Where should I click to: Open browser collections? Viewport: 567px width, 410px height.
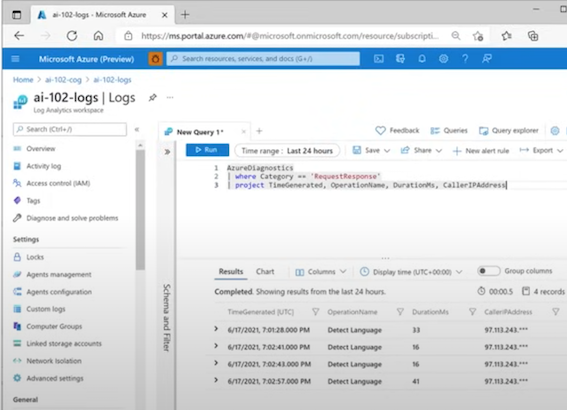(533, 35)
